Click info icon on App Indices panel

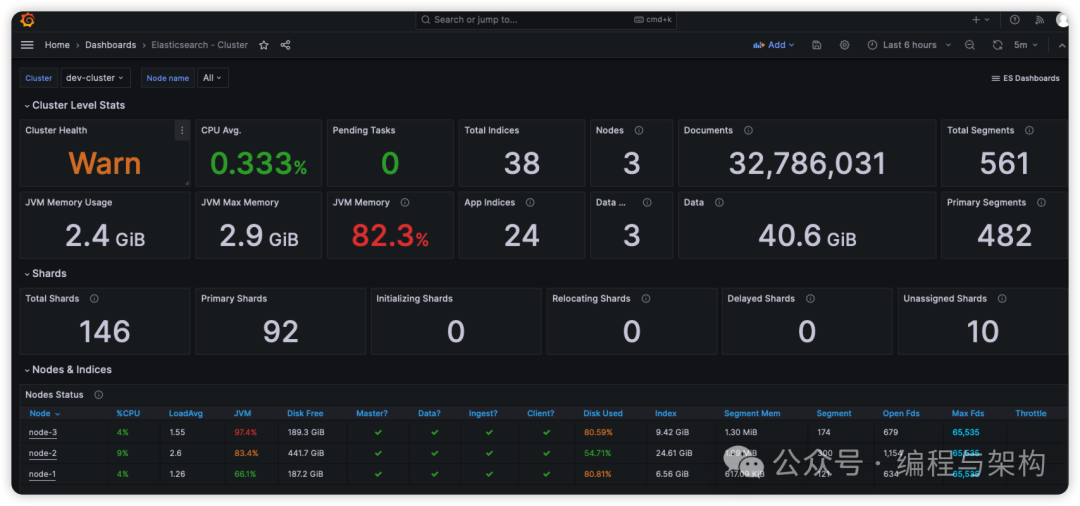click(x=530, y=202)
